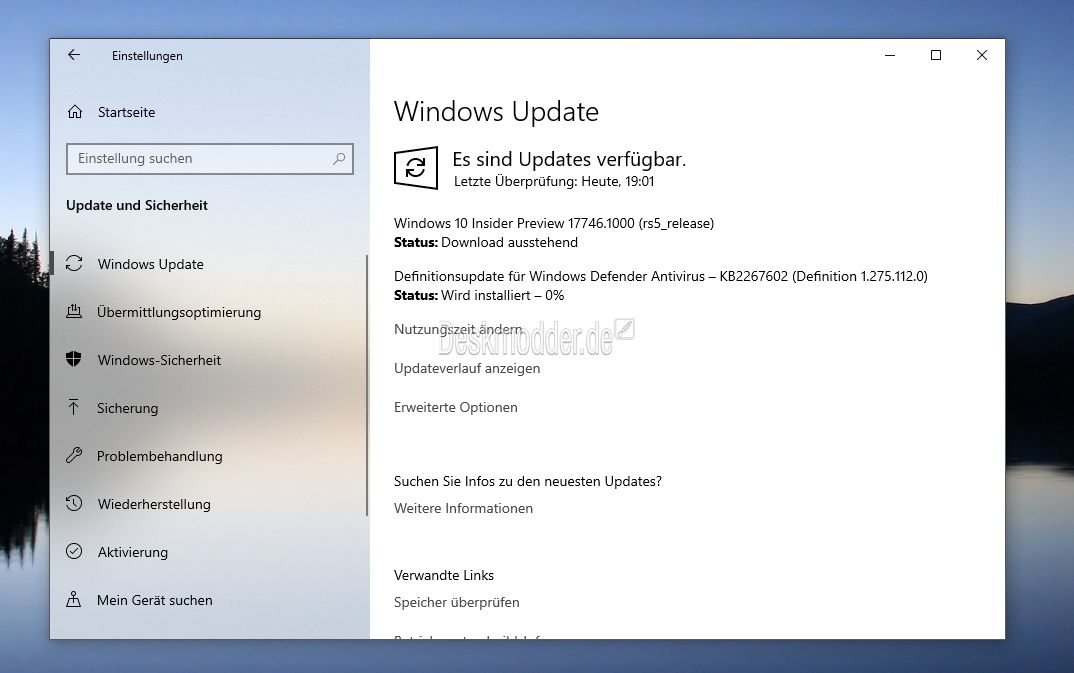1074x673 pixels.
Task: Open Übermittlungsoptimierung settings
Action: (x=179, y=312)
